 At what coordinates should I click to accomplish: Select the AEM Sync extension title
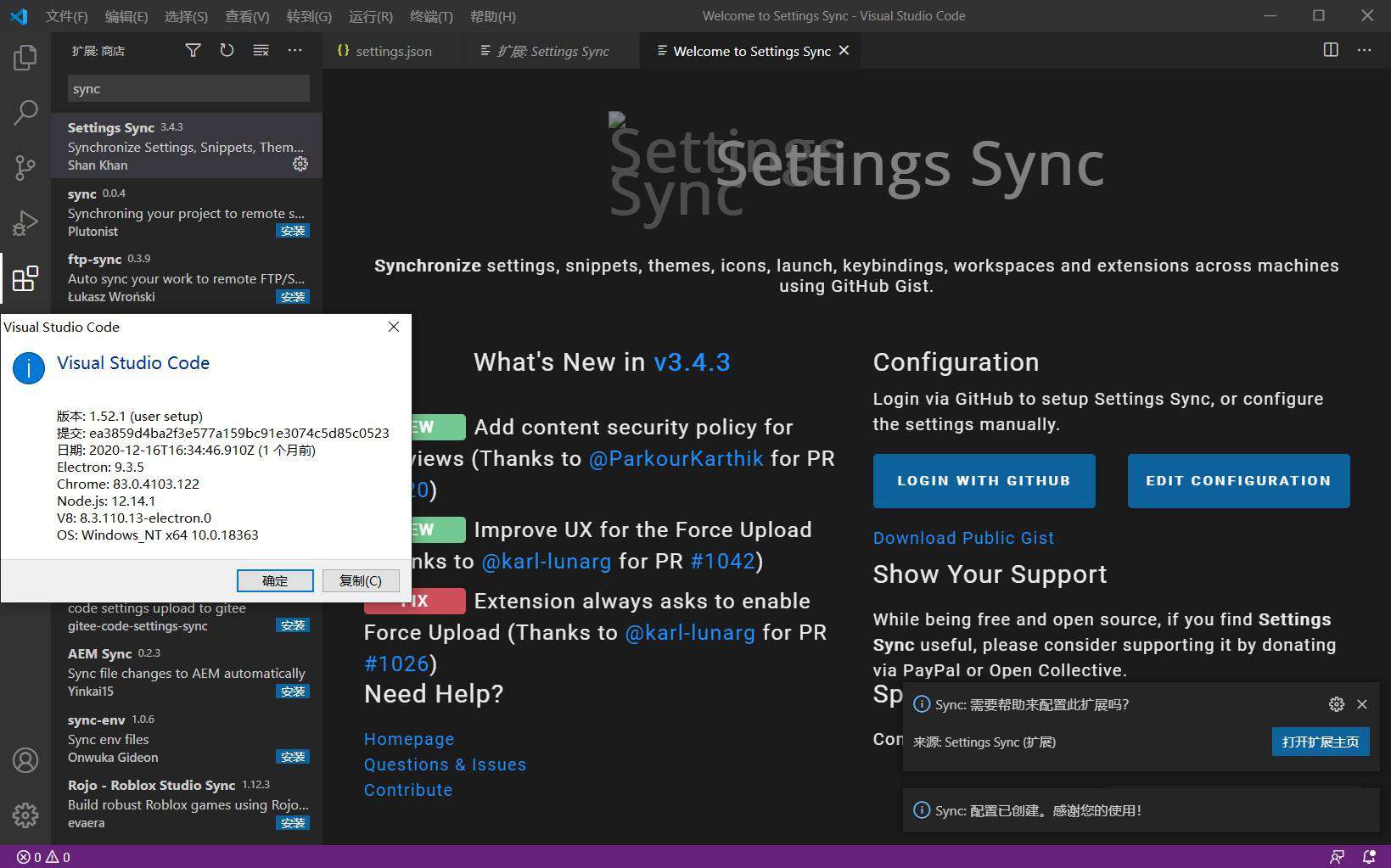pos(99,653)
